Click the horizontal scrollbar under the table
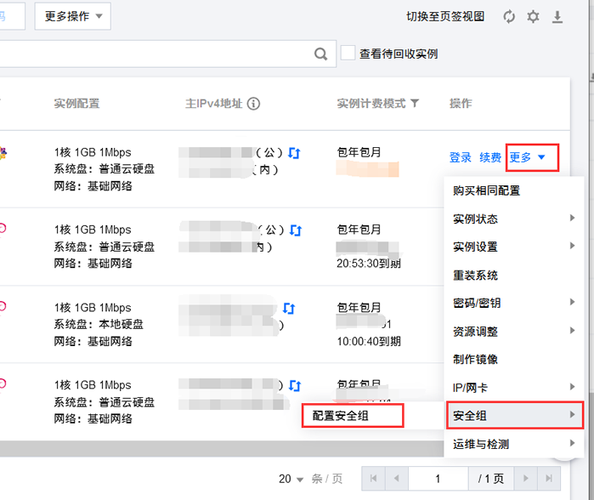 tap(222, 448)
